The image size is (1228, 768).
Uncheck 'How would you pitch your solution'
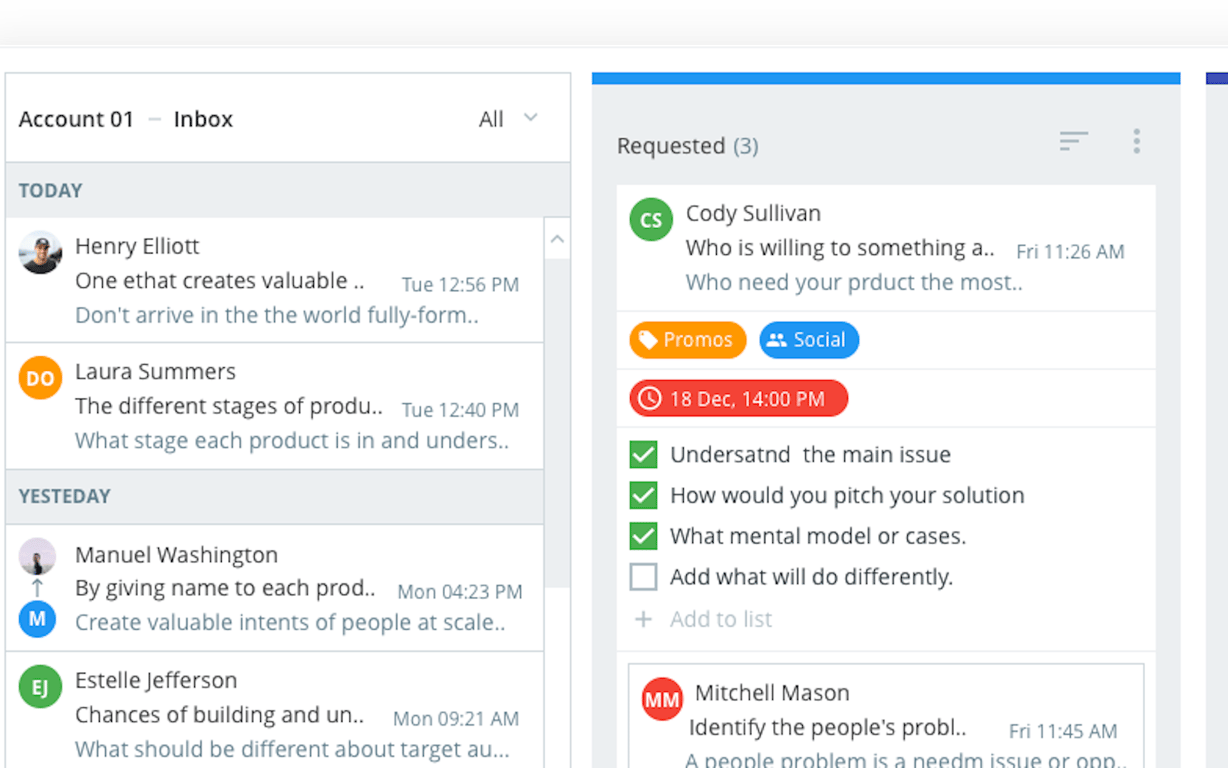pyautogui.click(x=643, y=495)
